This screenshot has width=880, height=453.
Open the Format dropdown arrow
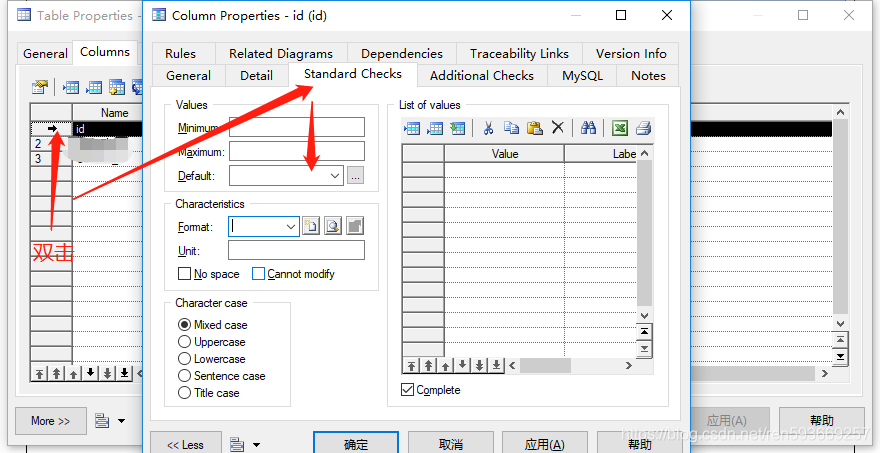pyautogui.click(x=291, y=227)
